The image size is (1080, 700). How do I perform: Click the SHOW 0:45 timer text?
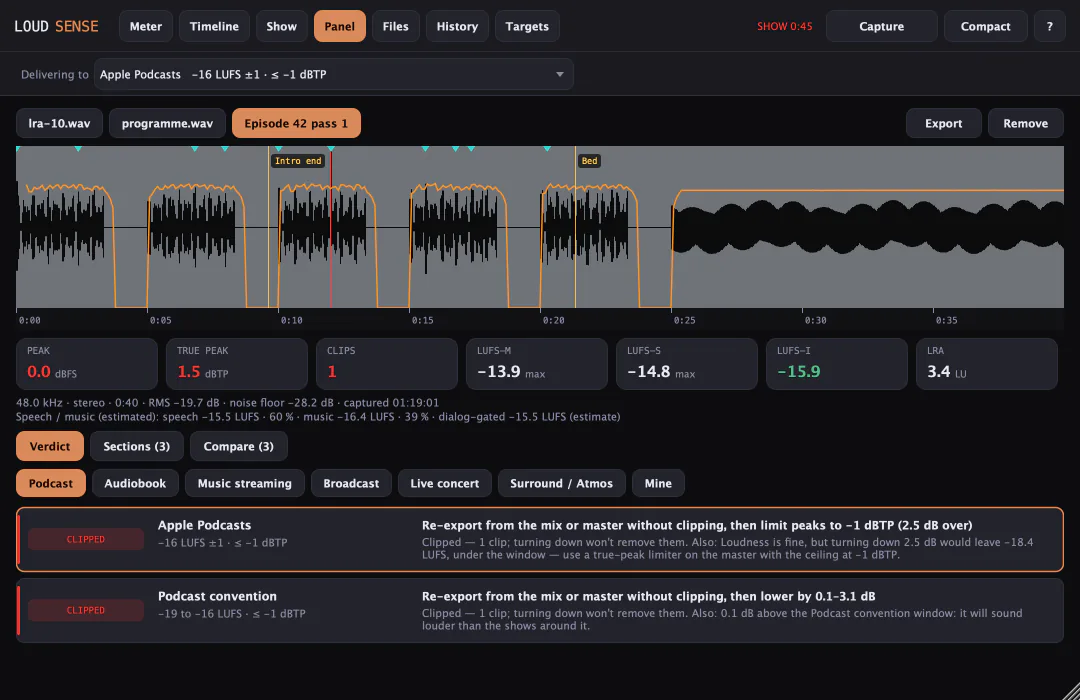click(785, 26)
